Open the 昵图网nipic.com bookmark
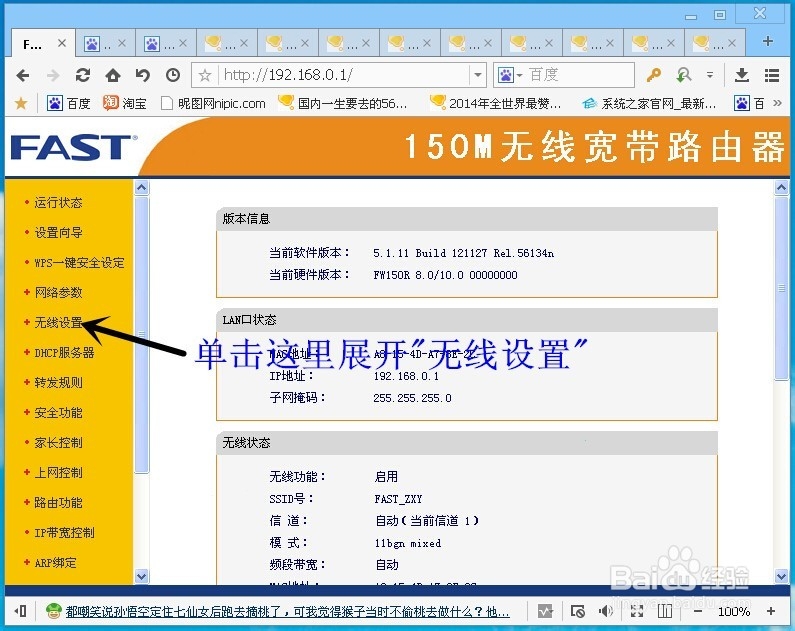 [213, 103]
